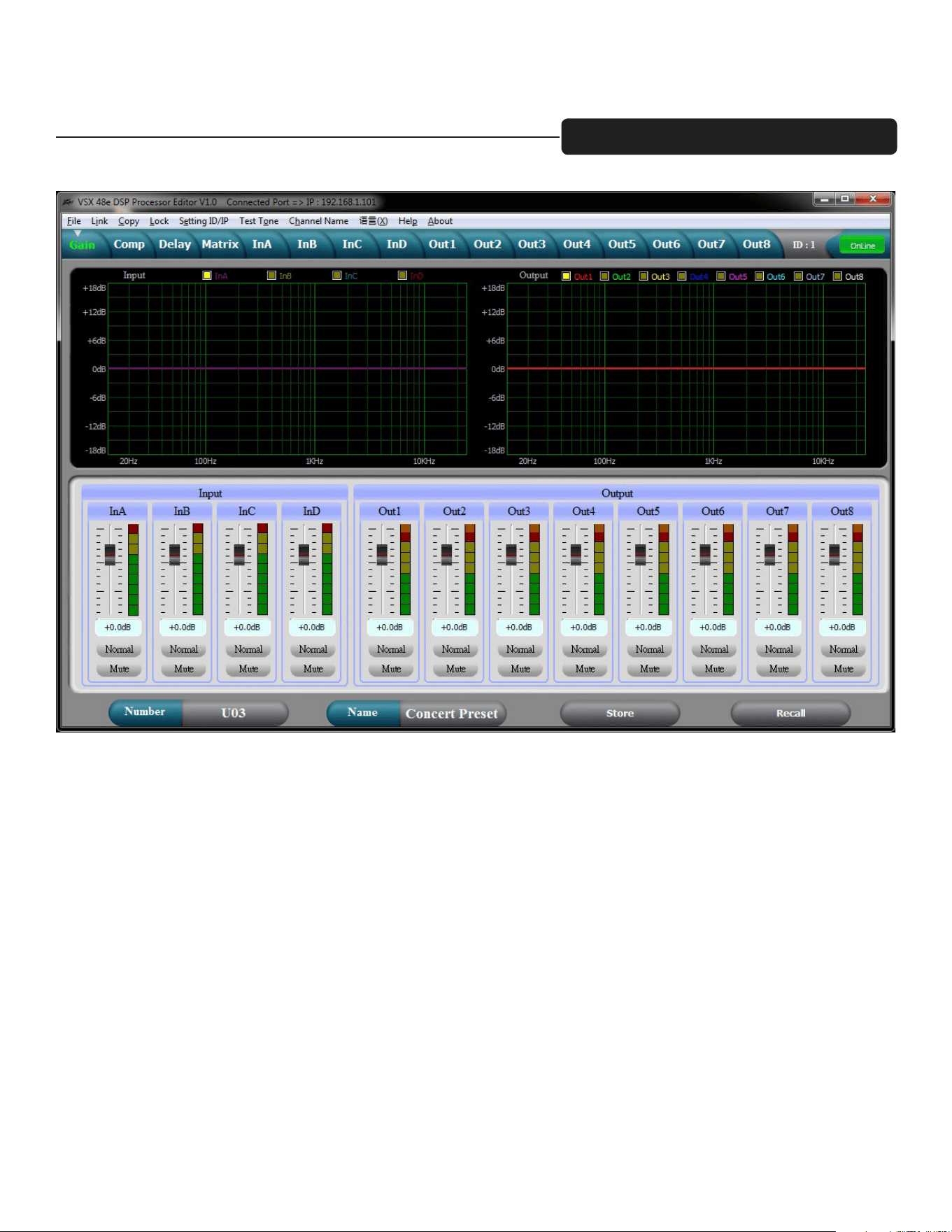Switch to the Comp tab

point(129,245)
